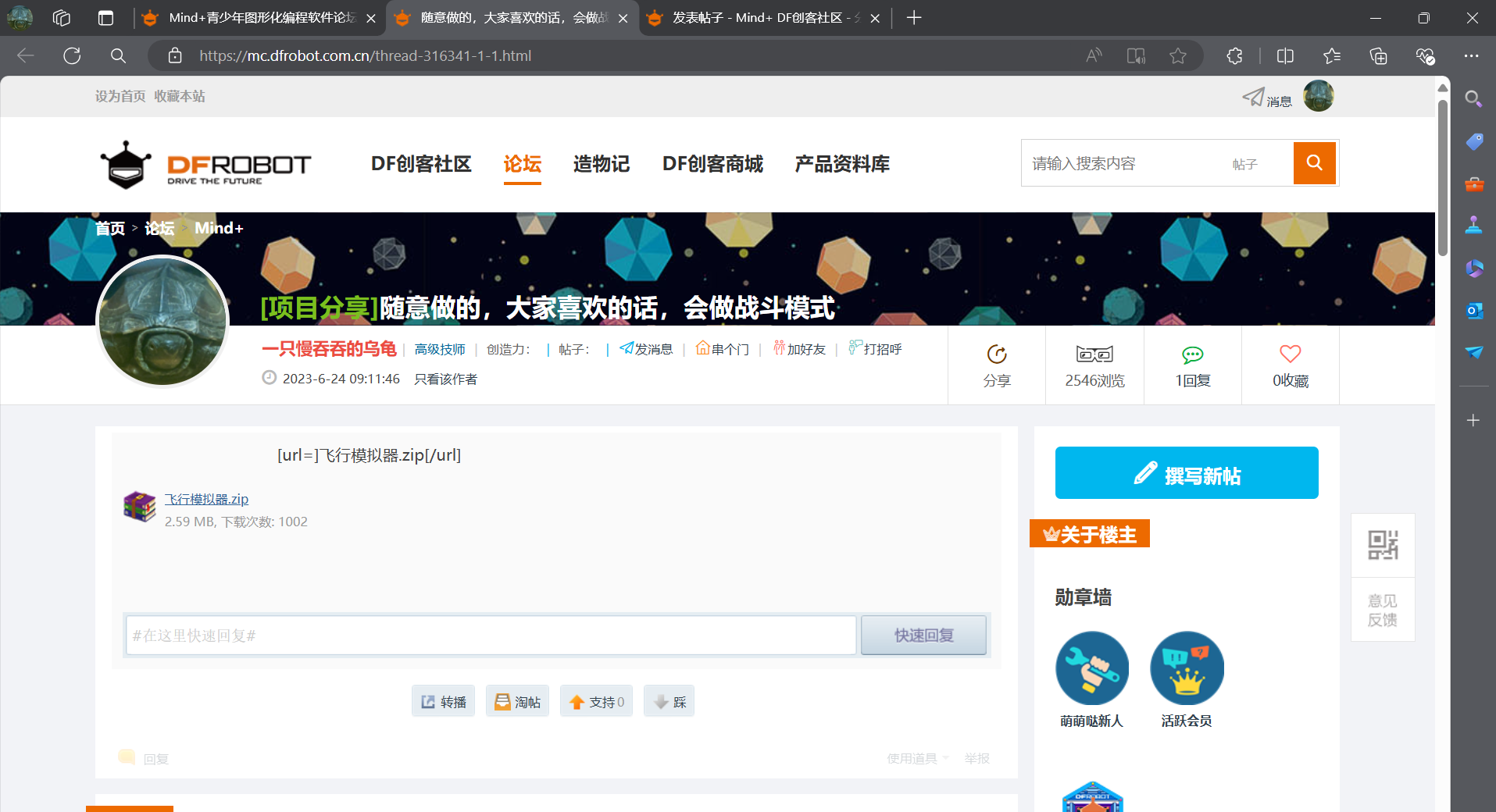Image resolution: width=1496 pixels, height=812 pixels.
Task: Open the 消息 message paper plane icon
Action: click(x=1253, y=97)
